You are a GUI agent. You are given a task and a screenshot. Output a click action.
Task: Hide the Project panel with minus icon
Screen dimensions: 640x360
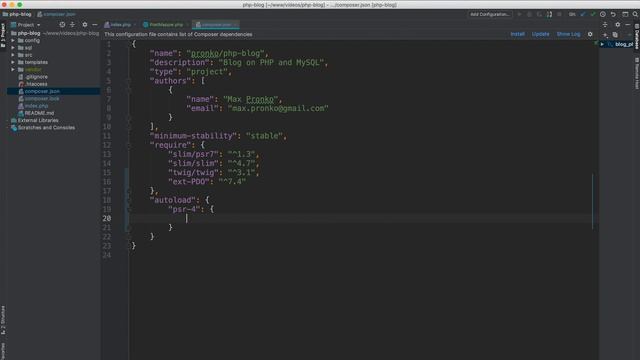click(x=95, y=24)
